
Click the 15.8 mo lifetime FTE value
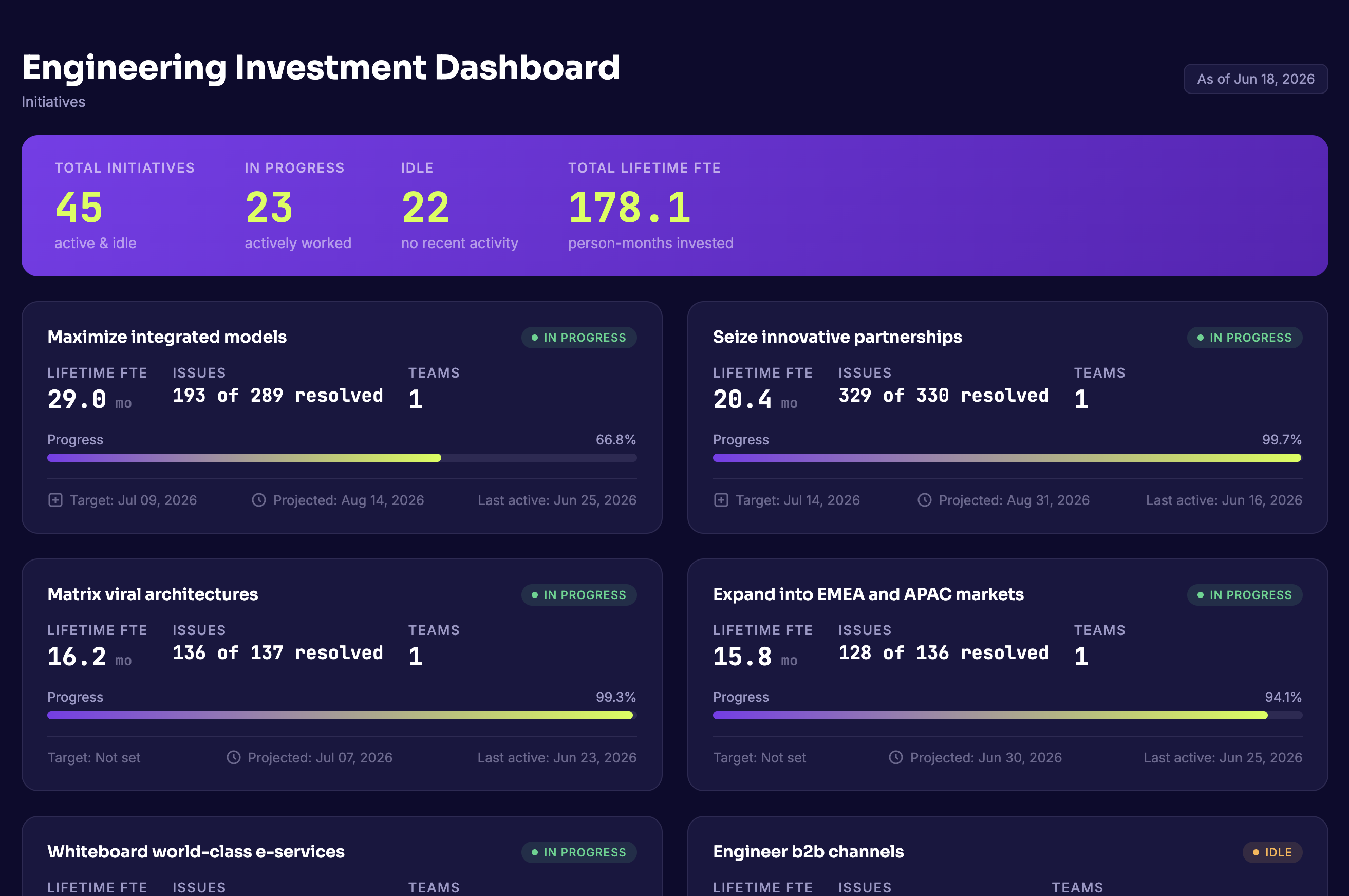pyautogui.click(x=755, y=657)
